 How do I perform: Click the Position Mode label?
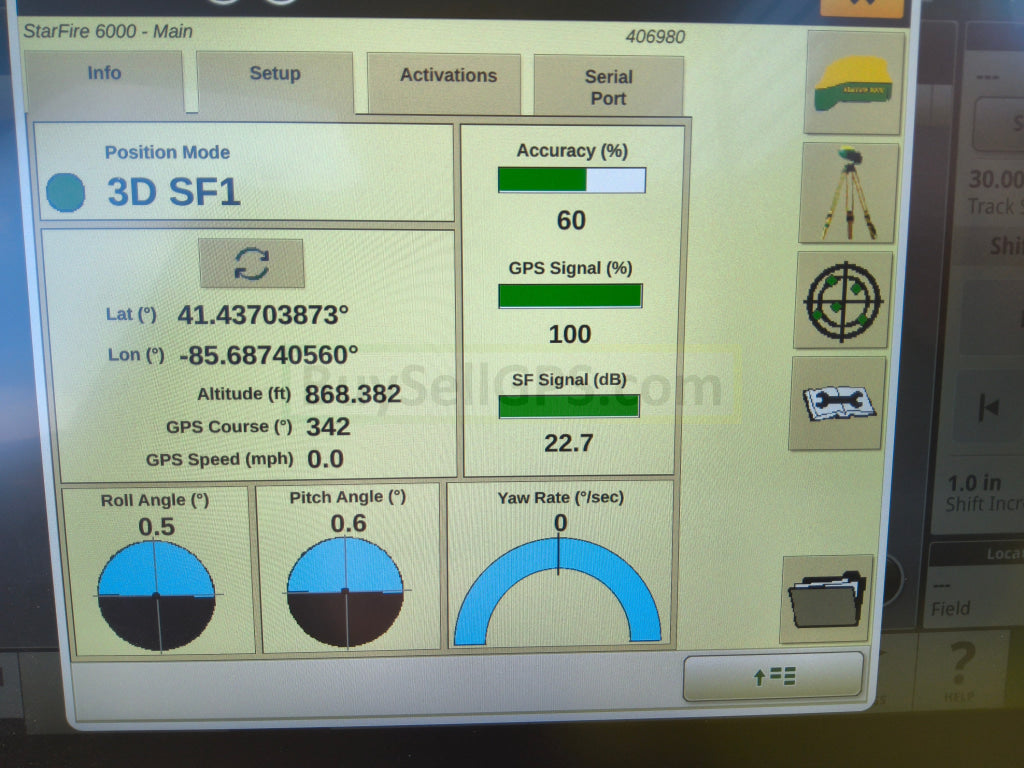coord(167,152)
